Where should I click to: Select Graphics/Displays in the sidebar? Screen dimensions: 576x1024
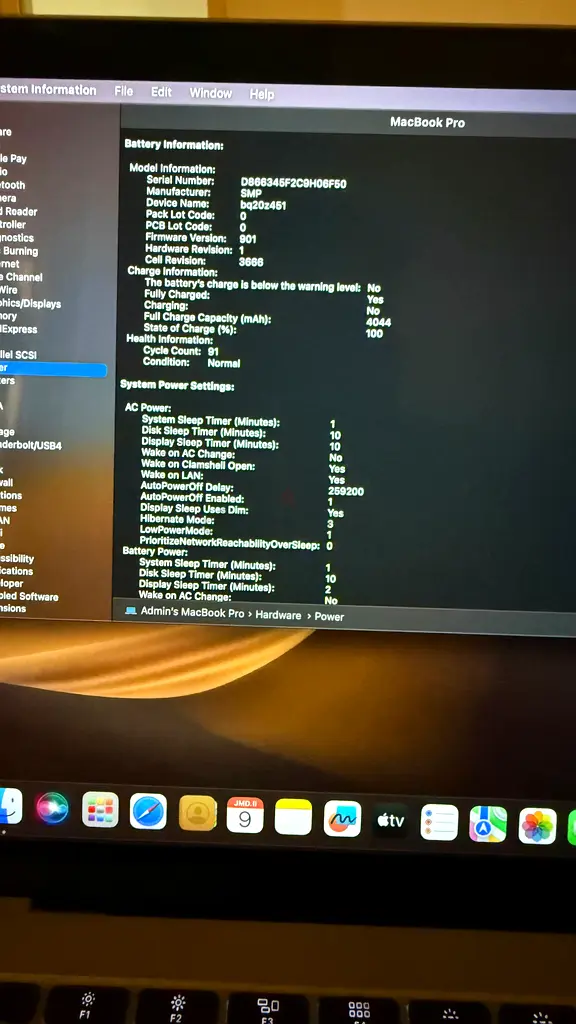tap(30, 304)
